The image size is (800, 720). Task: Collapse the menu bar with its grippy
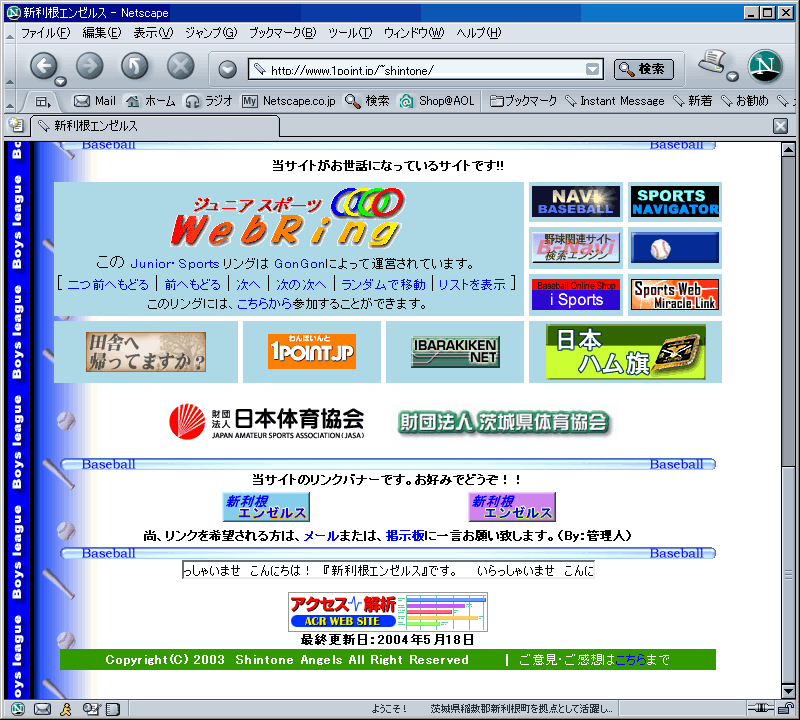tap(10, 34)
